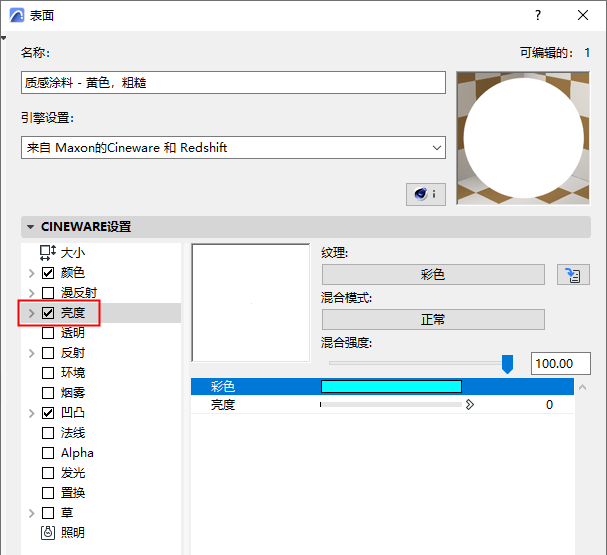The width and height of the screenshot is (607, 555).
Task: Click the load texture settings icon
Action: [573, 275]
